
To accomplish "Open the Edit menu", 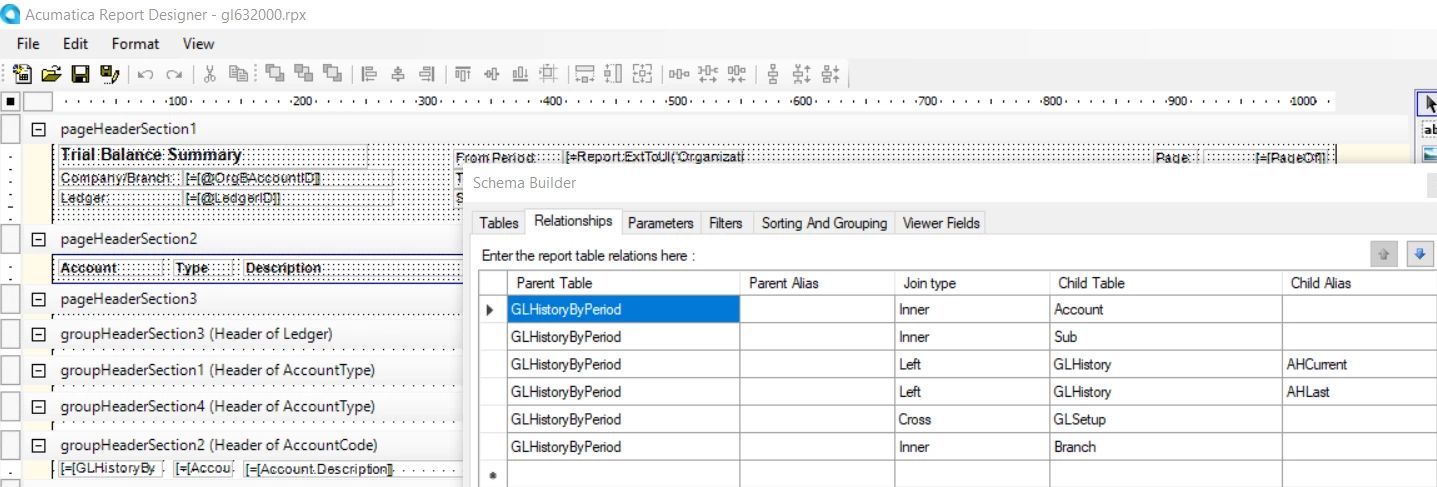I will point(75,44).
